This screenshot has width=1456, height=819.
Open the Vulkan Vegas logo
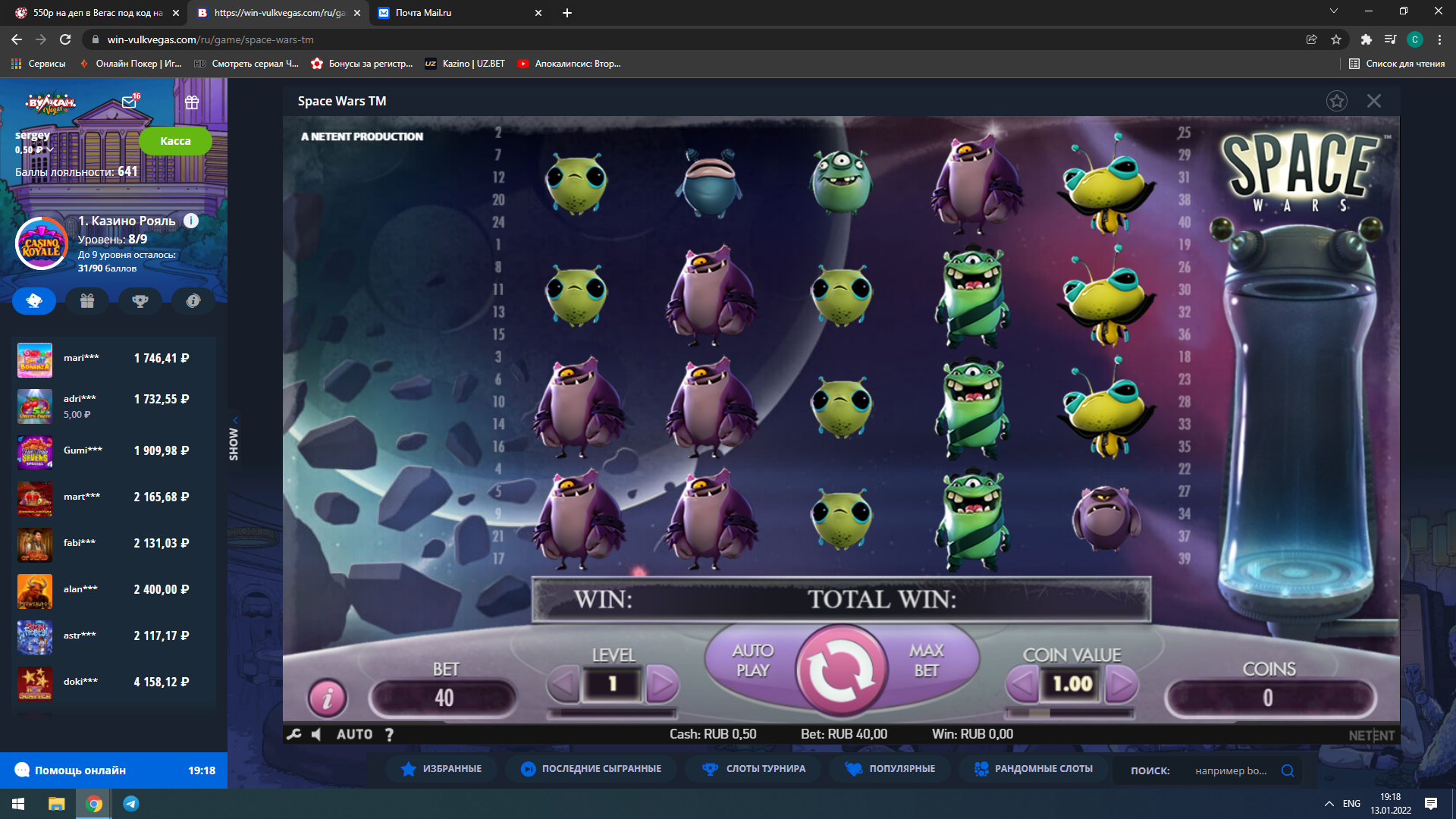(x=51, y=103)
